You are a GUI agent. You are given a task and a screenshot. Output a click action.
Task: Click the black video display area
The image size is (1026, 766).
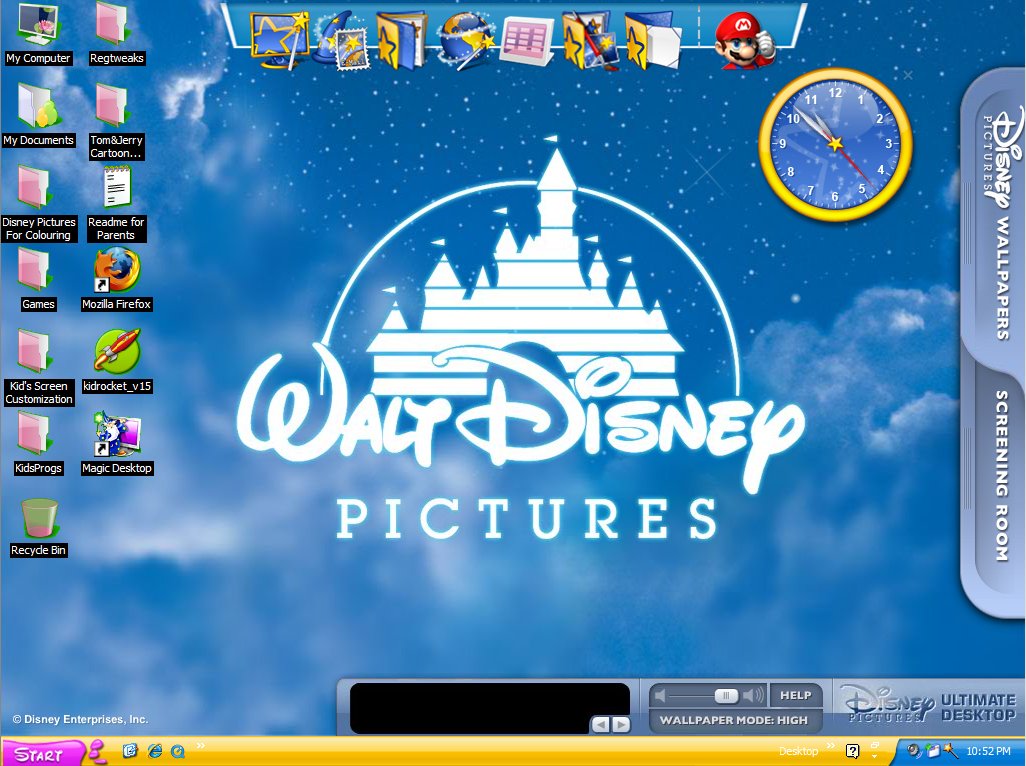(489, 708)
